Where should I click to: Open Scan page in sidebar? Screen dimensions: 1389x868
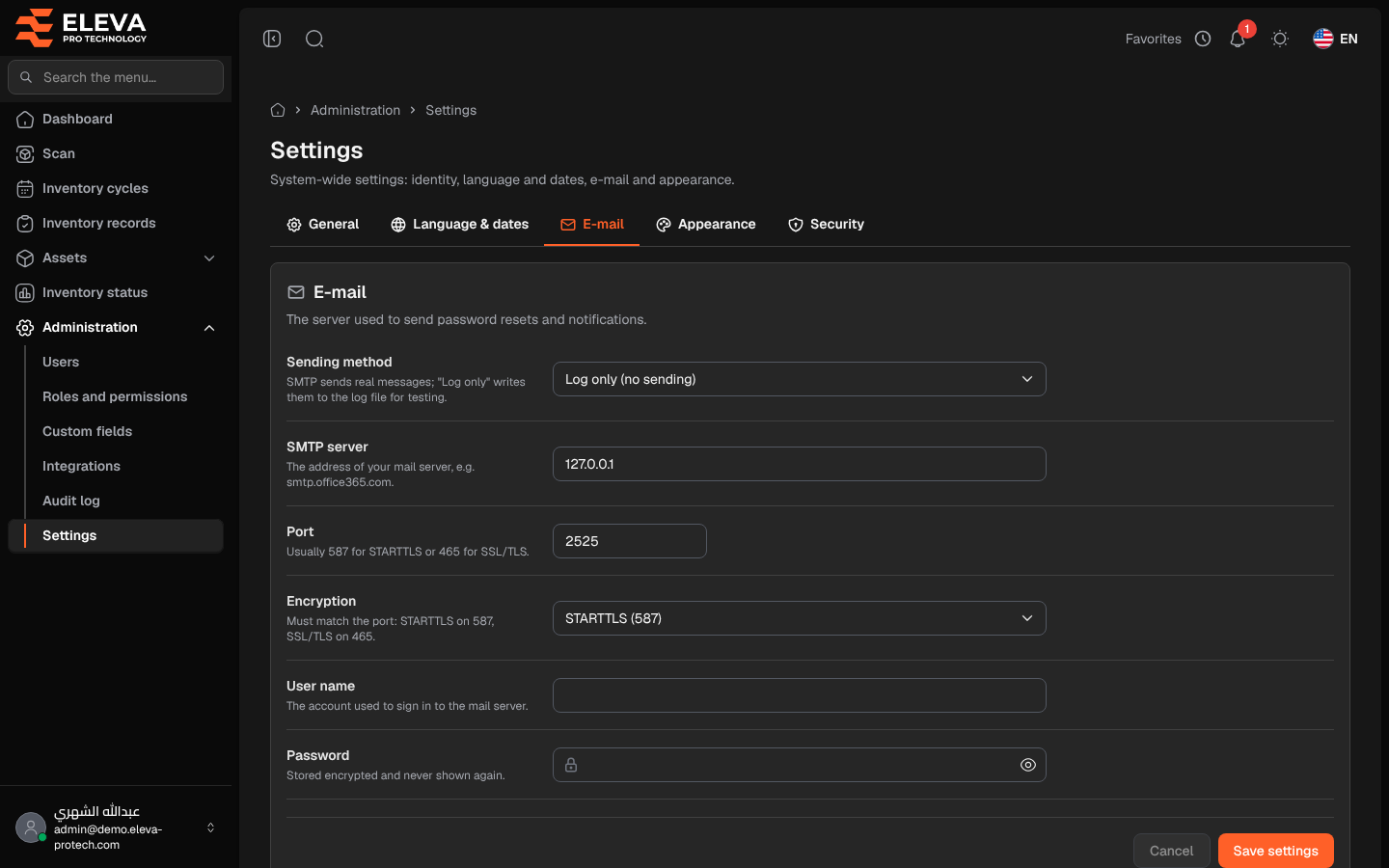(116, 153)
